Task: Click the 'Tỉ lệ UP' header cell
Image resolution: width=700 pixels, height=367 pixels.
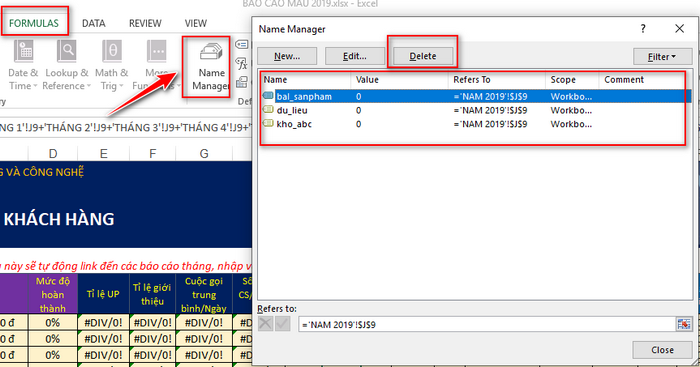Action: 103,294
